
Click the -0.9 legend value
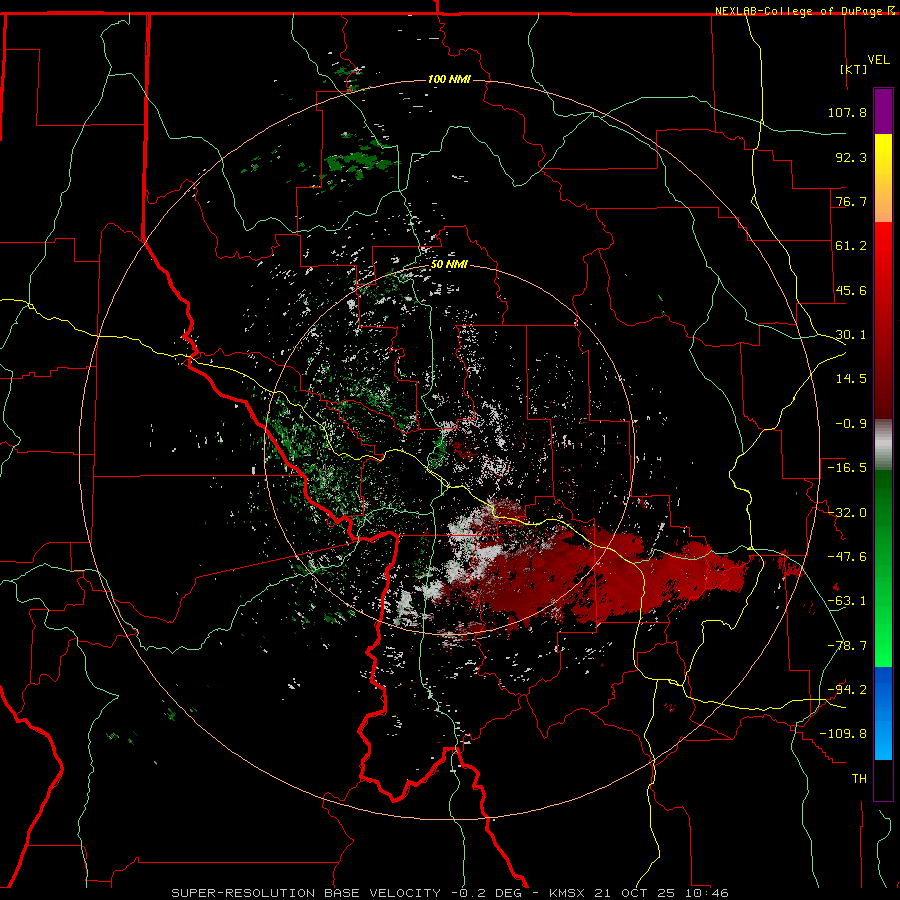pos(851,424)
